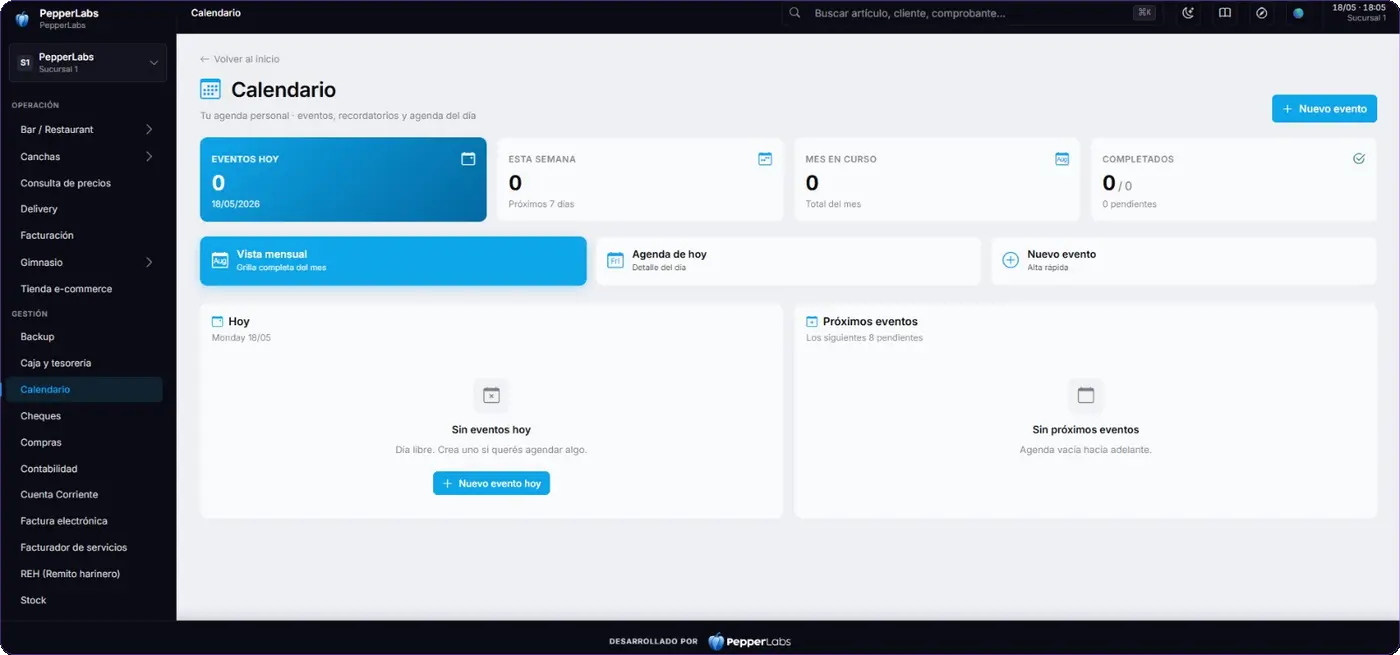Click the Mes en Curso card icon
Screen dimensions: 1400x655
1062,158
